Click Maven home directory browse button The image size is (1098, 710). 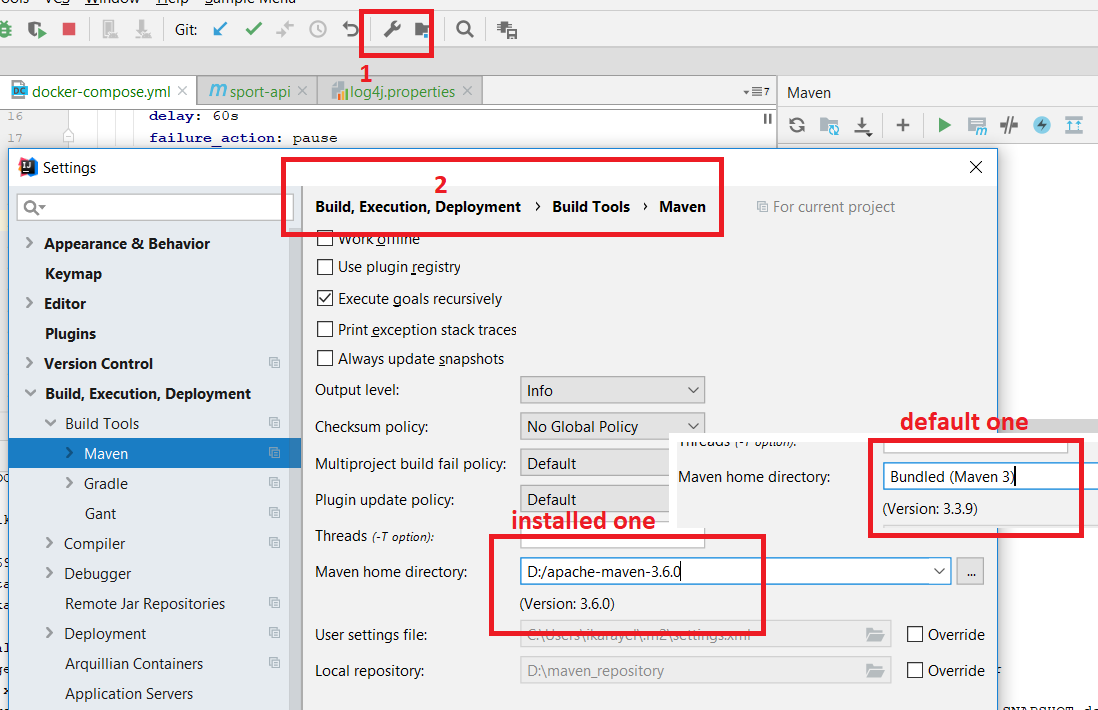971,571
